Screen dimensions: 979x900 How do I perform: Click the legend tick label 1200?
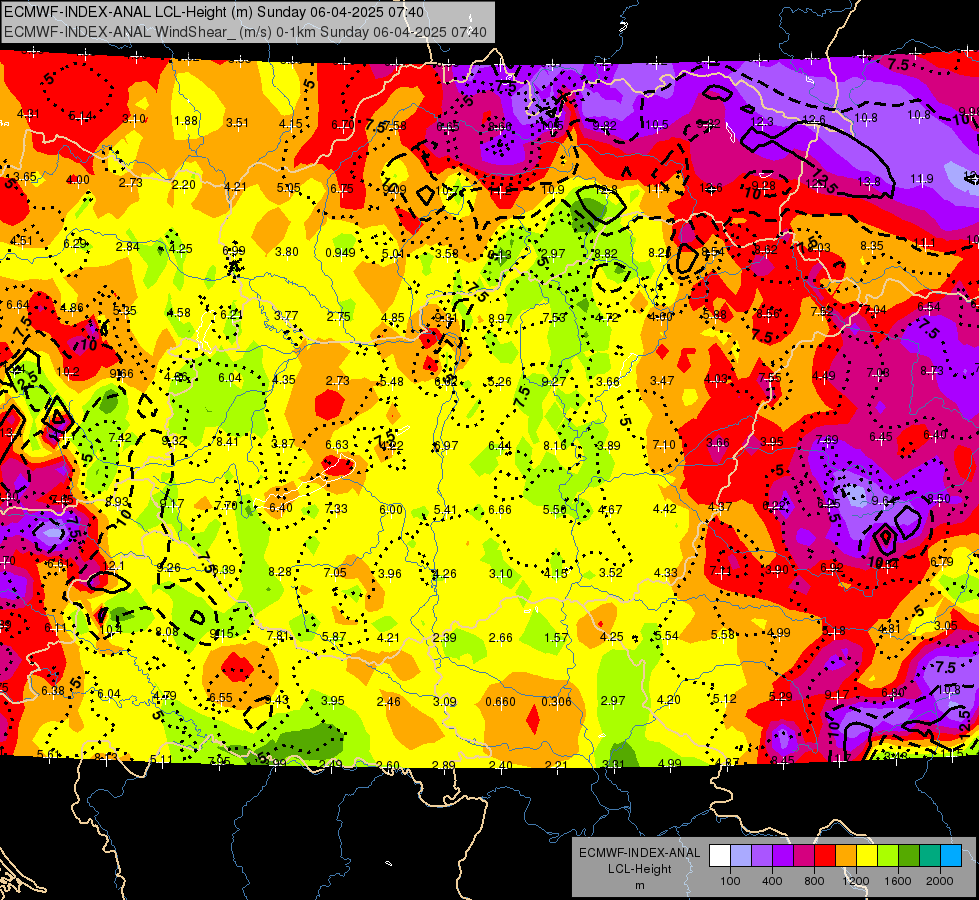(x=856, y=881)
